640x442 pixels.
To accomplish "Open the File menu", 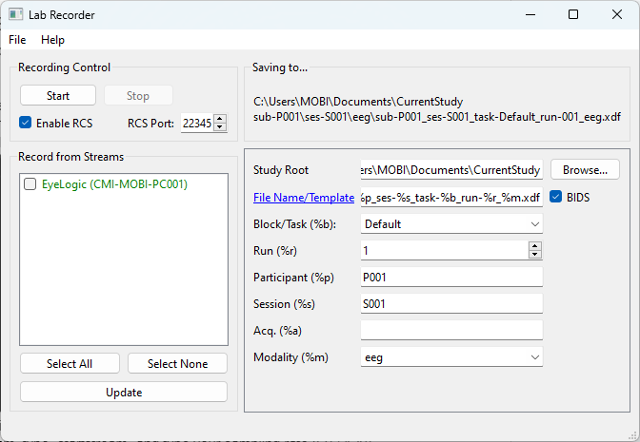I will pyautogui.click(x=17, y=40).
